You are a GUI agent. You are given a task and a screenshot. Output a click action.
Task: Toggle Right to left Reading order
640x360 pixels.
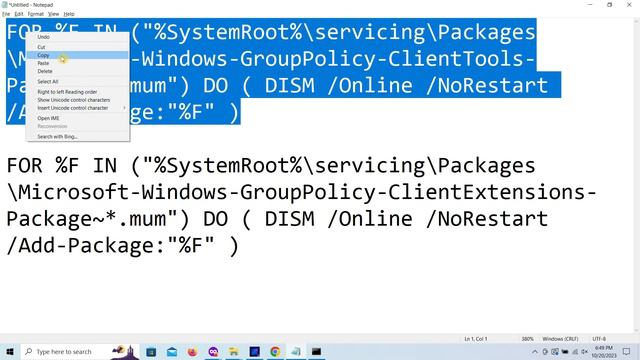[78, 92]
